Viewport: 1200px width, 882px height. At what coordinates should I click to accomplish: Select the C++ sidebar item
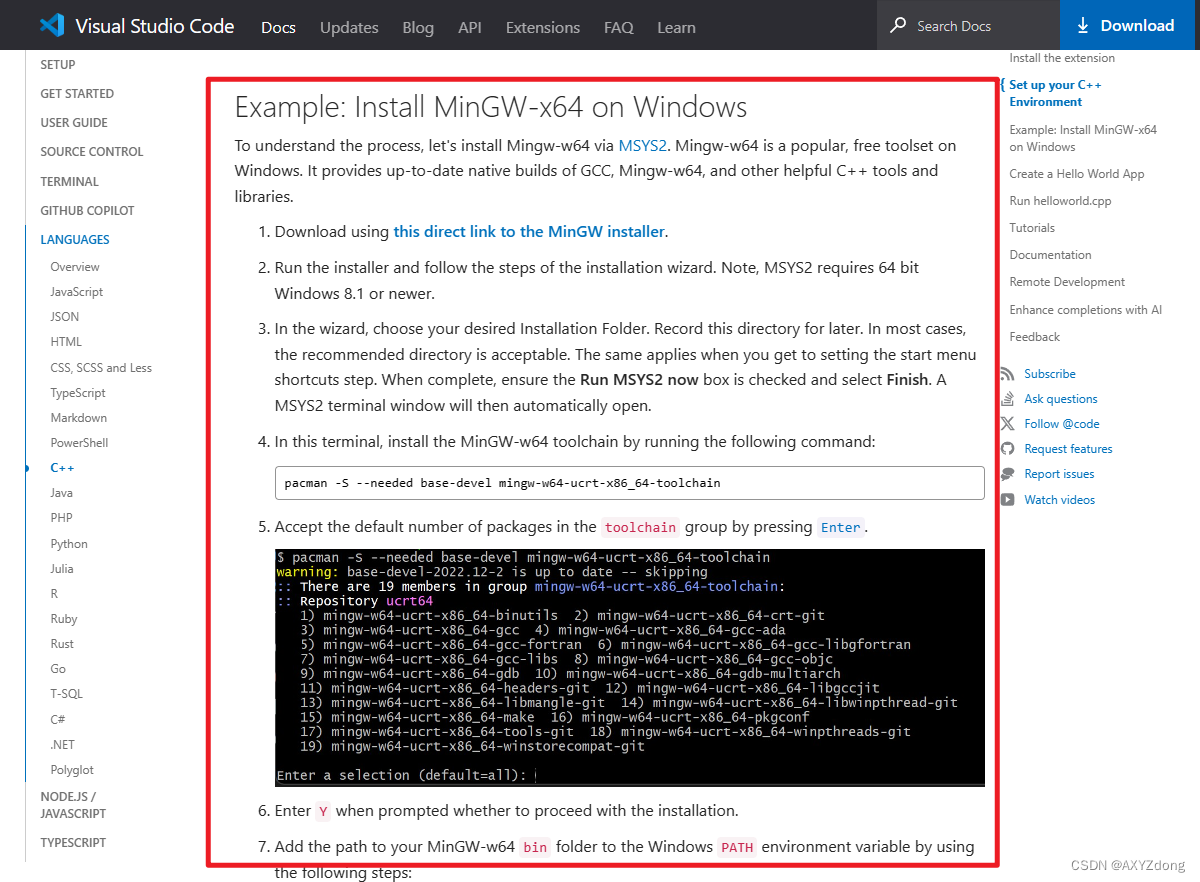62,468
